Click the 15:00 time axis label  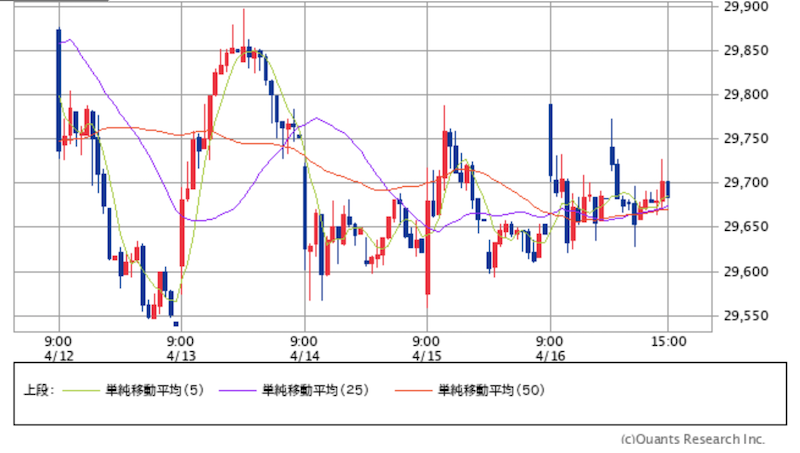[668, 341]
